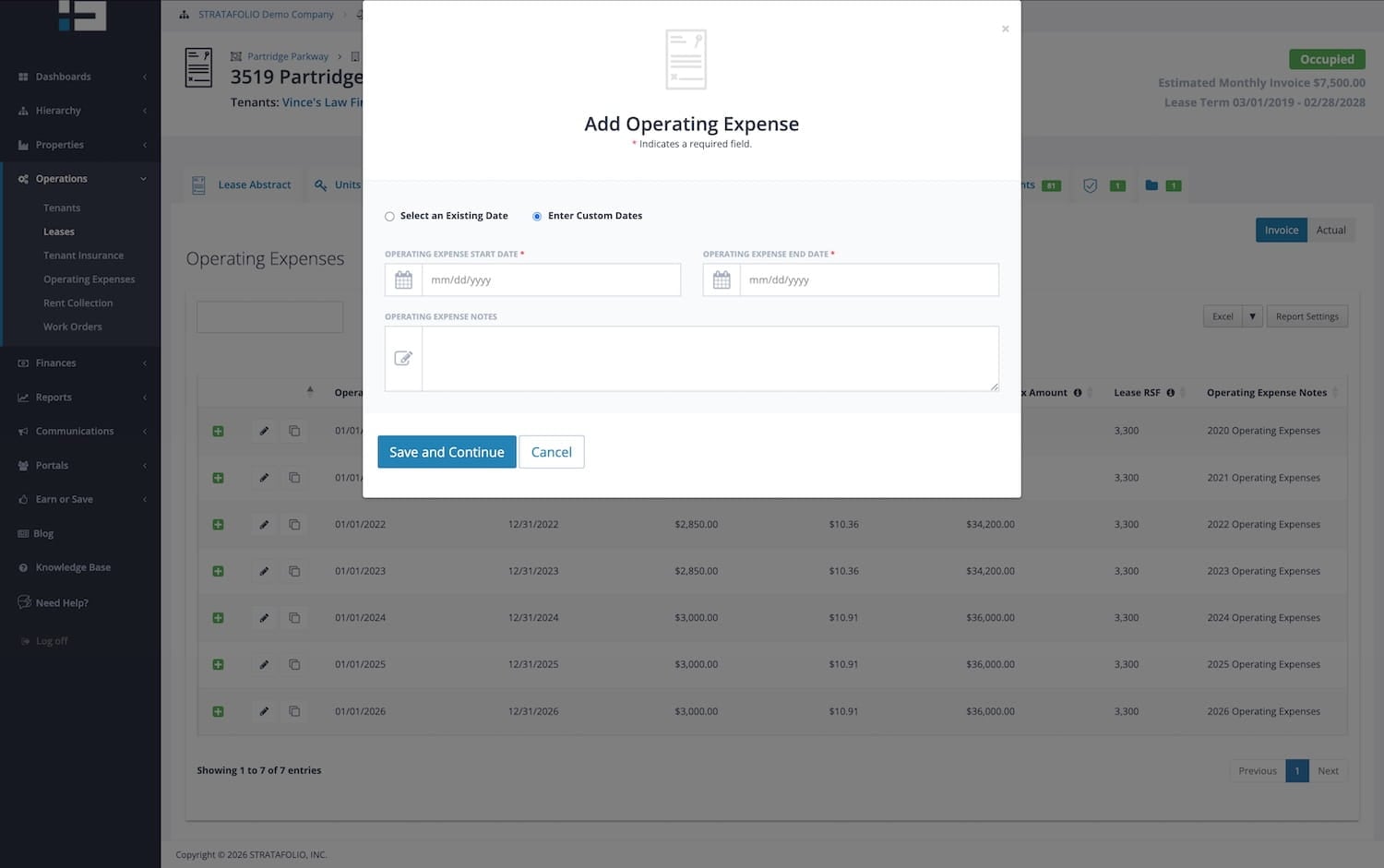Choose the Select an Existing Date option

coord(390,217)
